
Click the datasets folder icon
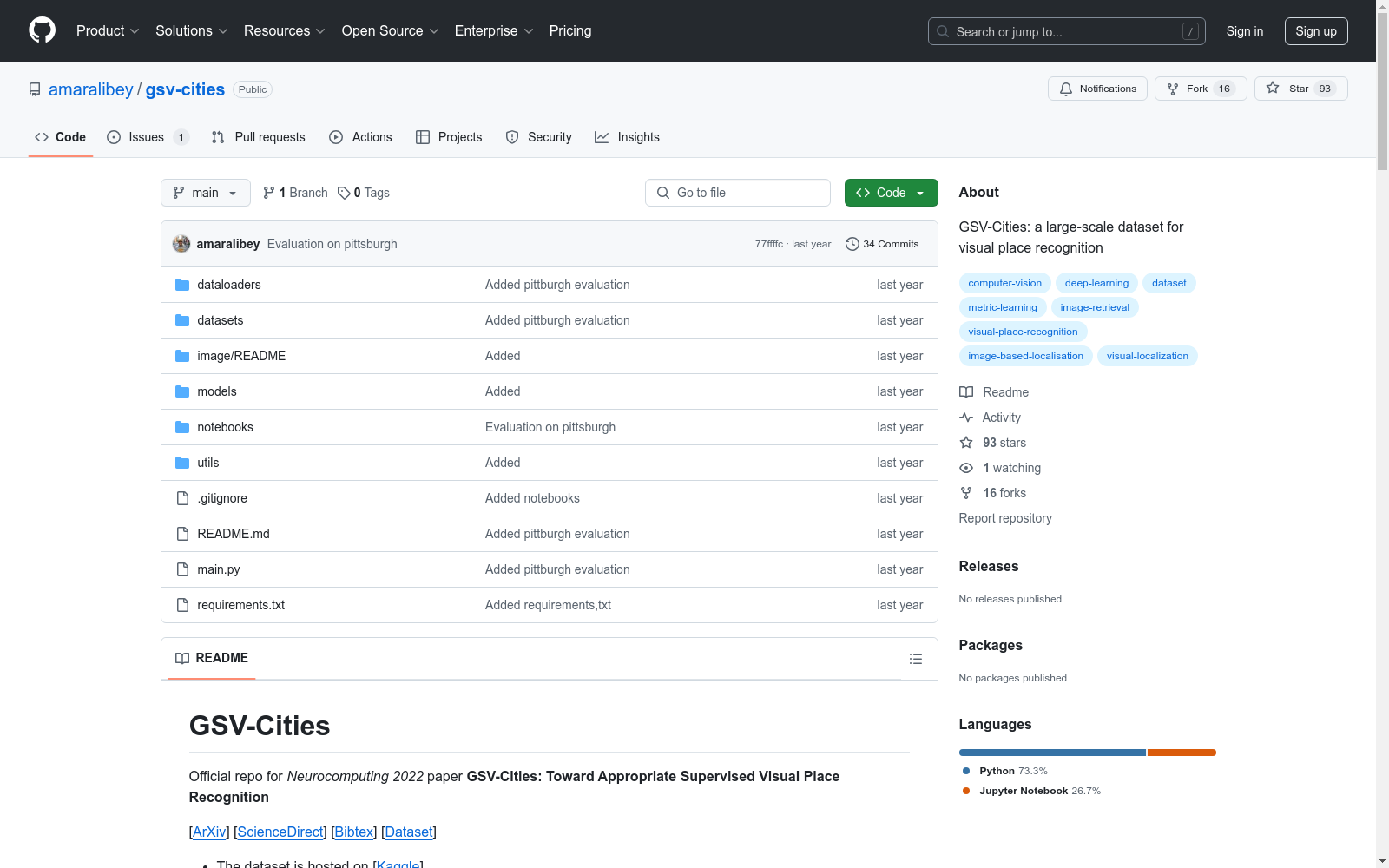(182, 320)
